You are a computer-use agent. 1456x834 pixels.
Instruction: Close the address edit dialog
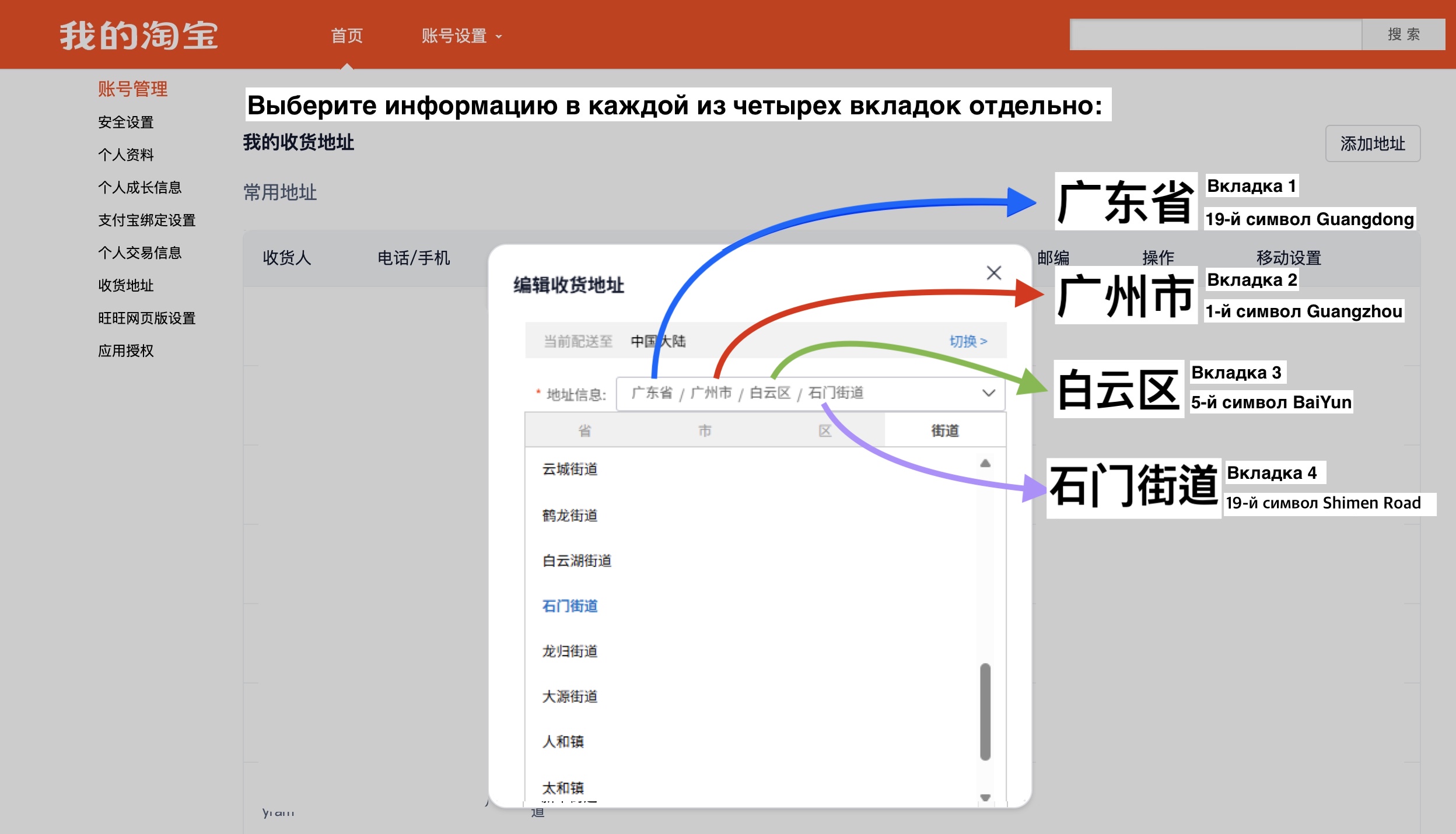tap(993, 273)
